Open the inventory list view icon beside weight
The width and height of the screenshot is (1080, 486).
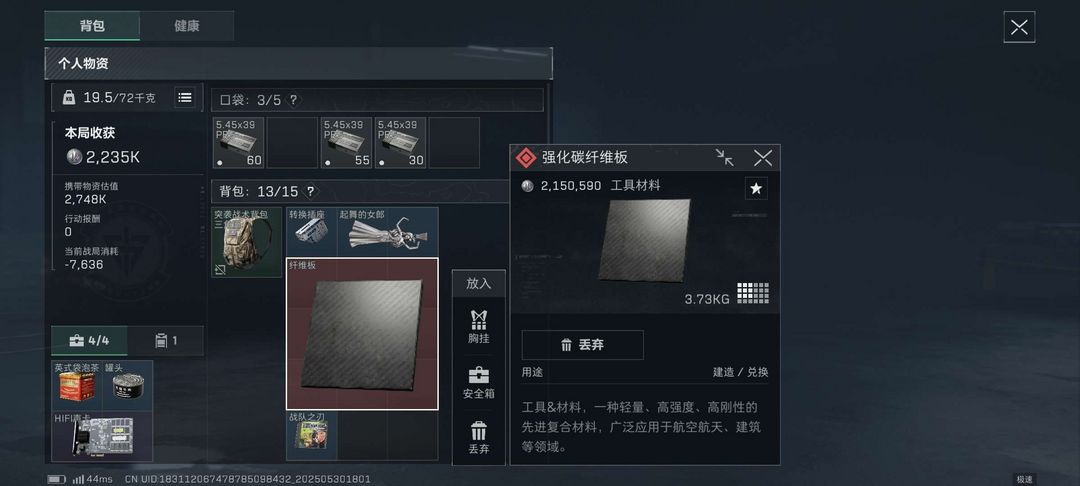pyautogui.click(x=185, y=98)
